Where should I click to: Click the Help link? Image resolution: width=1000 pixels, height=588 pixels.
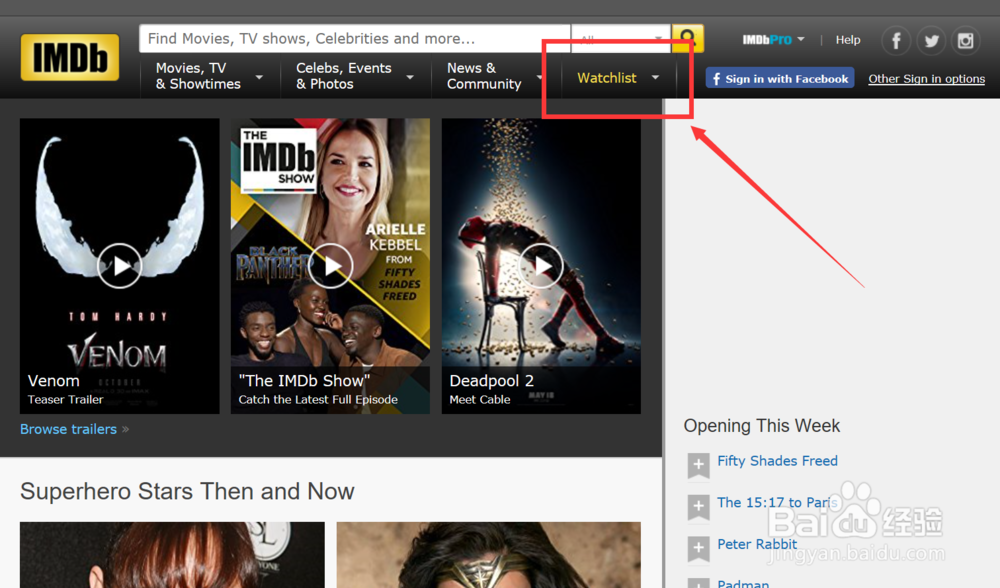848,40
